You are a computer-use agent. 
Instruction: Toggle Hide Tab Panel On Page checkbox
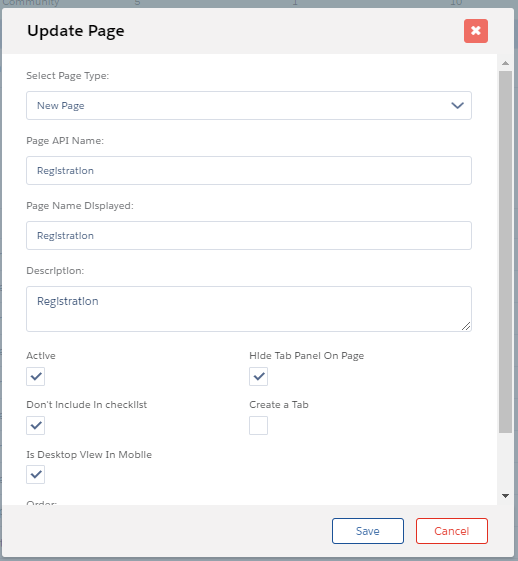click(258, 376)
